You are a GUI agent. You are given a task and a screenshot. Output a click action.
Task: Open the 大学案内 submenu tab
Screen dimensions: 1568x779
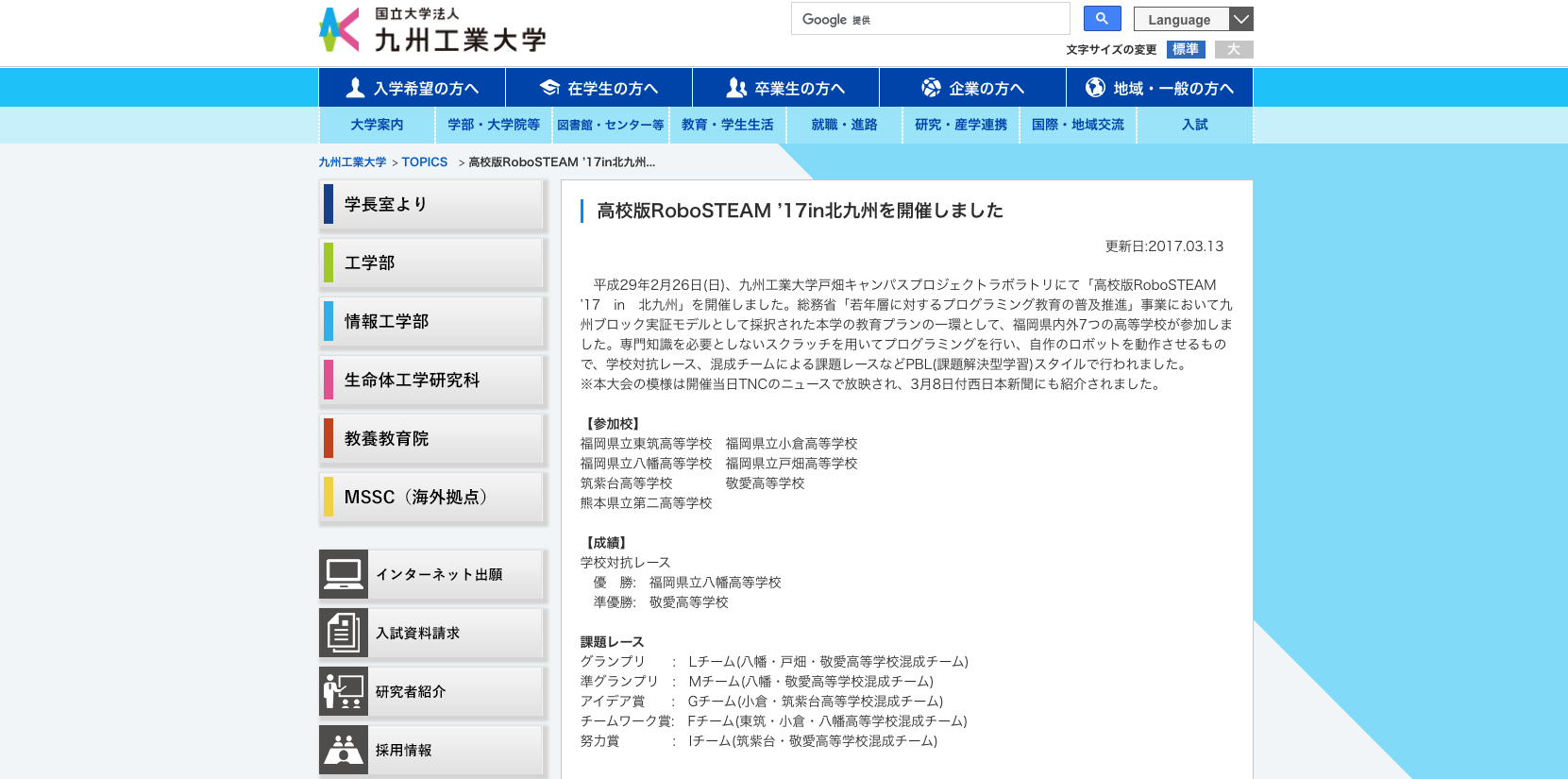[377, 125]
